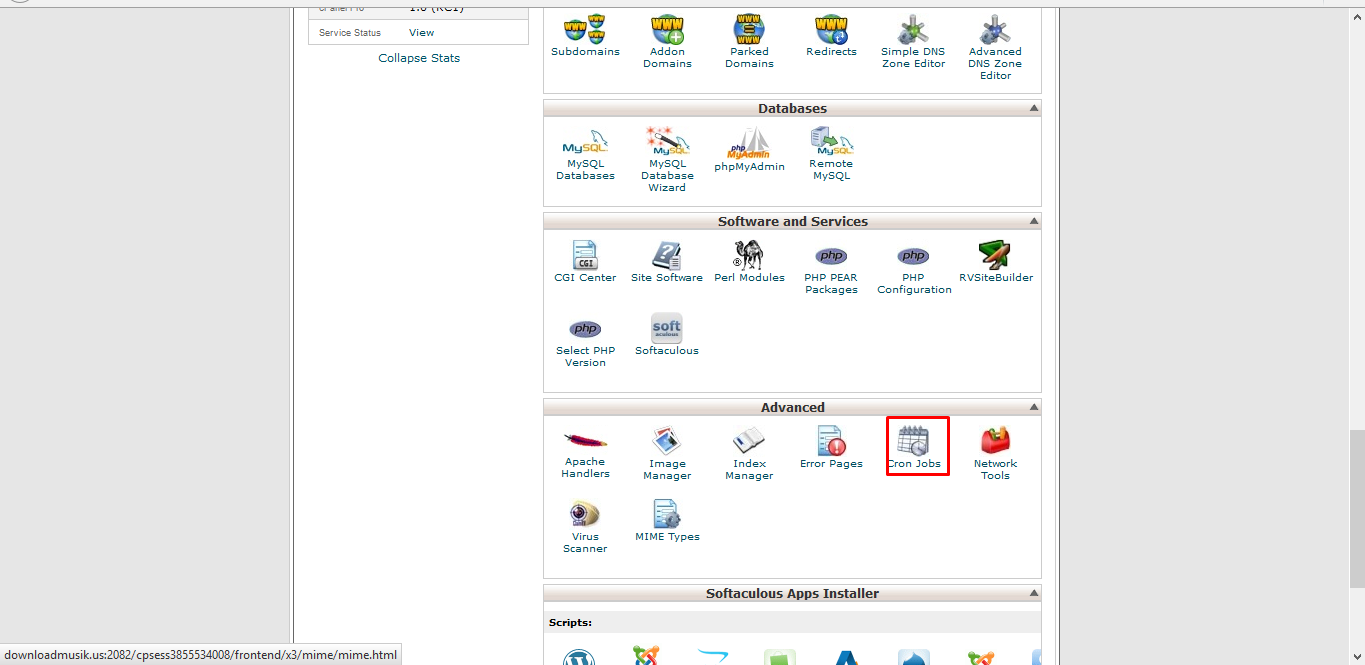This screenshot has width=1365, height=665.
Task: Collapse the Software and Services section arrow
Action: [x=1033, y=221]
